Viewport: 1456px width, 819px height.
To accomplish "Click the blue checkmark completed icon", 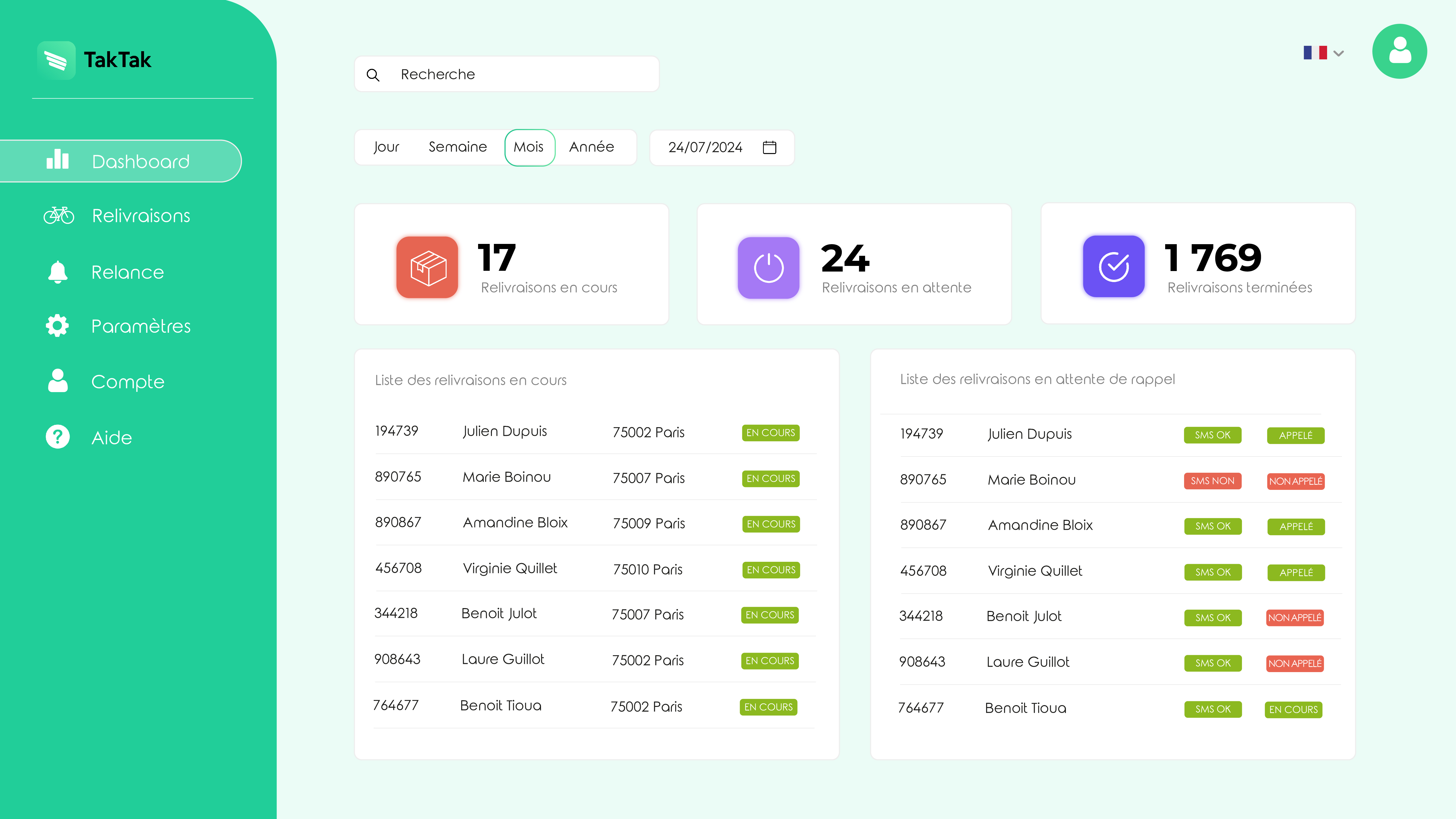I will click(1114, 266).
